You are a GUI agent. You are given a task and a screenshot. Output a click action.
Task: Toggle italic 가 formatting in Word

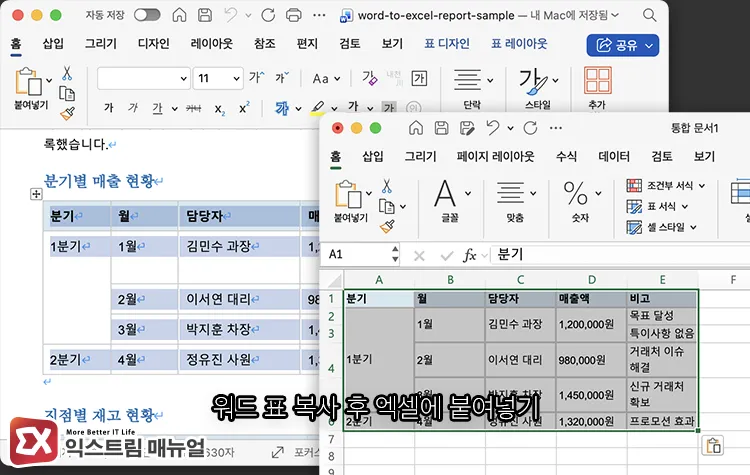pos(132,108)
